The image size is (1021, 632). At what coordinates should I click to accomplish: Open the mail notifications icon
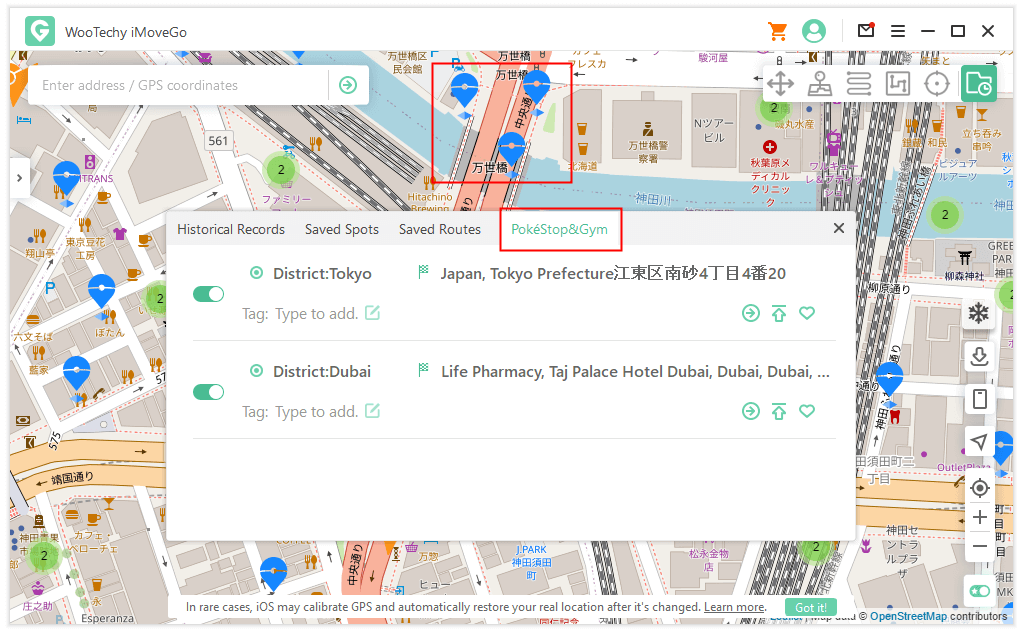tap(866, 31)
